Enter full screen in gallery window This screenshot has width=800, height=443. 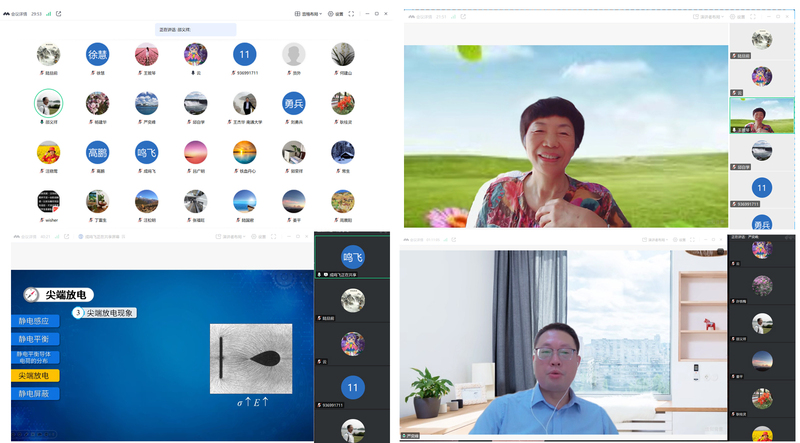[351, 14]
